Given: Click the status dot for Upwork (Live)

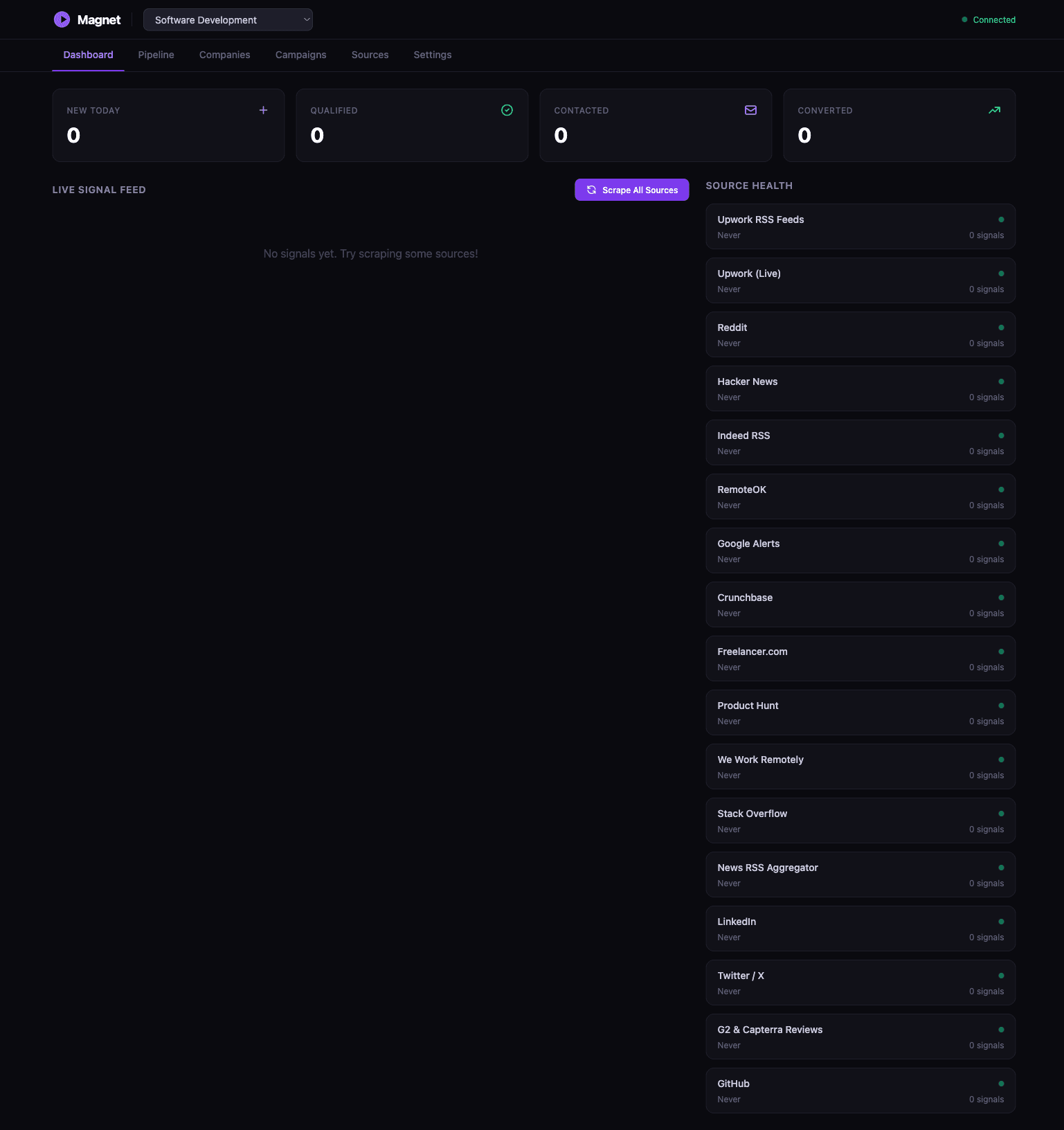Looking at the screenshot, I should point(1001,273).
